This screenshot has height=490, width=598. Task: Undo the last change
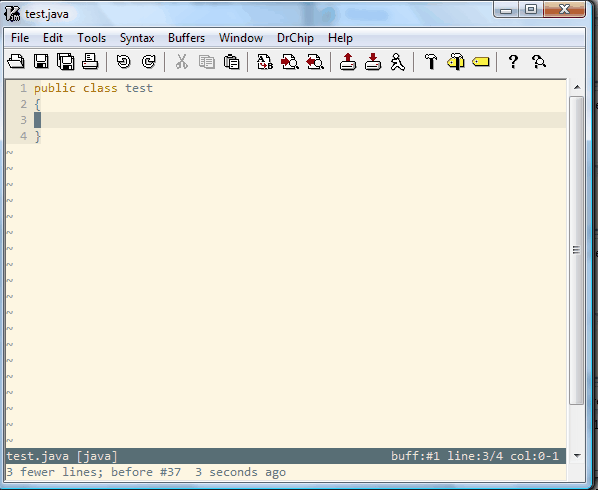tap(124, 61)
